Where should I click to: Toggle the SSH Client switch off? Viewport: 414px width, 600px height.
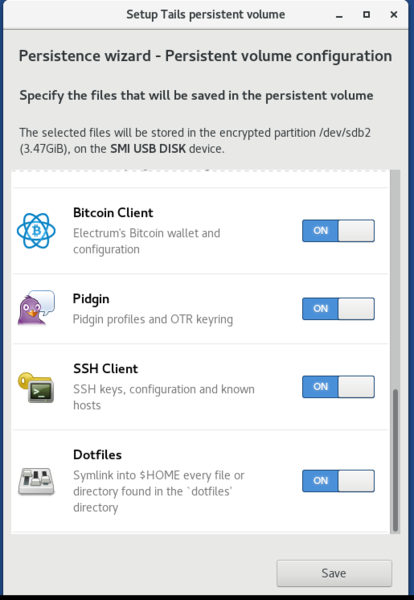[x=338, y=387]
